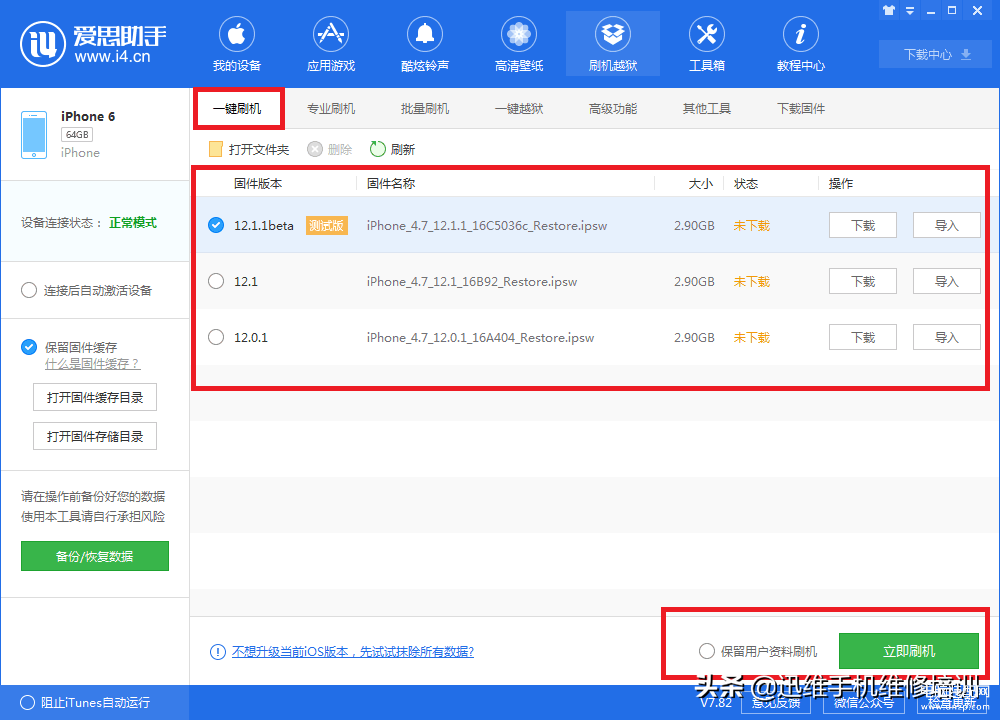Open 教程中心 tutorial info icon
The image size is (1000, 720).
(800, 35)
